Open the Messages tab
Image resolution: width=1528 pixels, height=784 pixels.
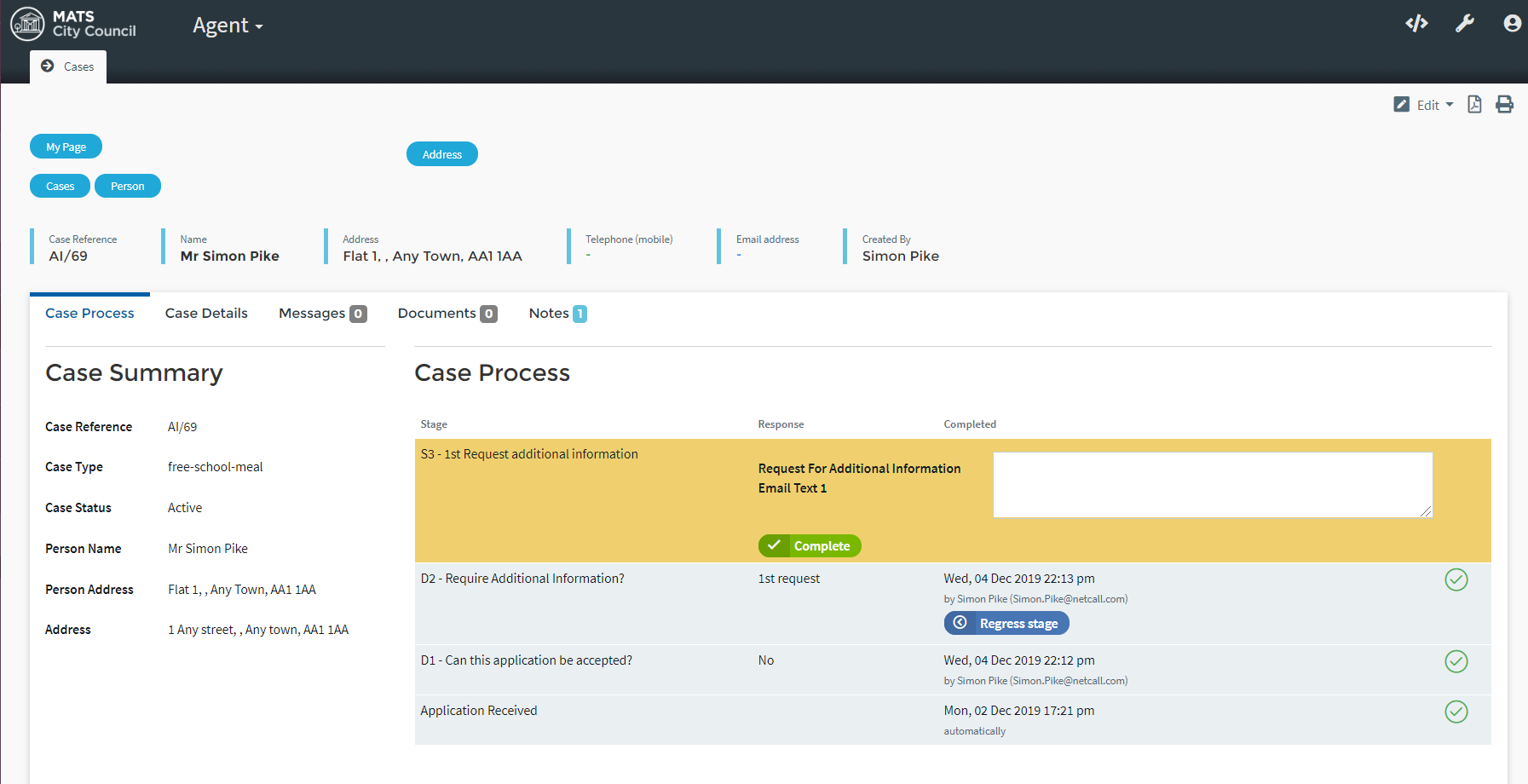322,314
